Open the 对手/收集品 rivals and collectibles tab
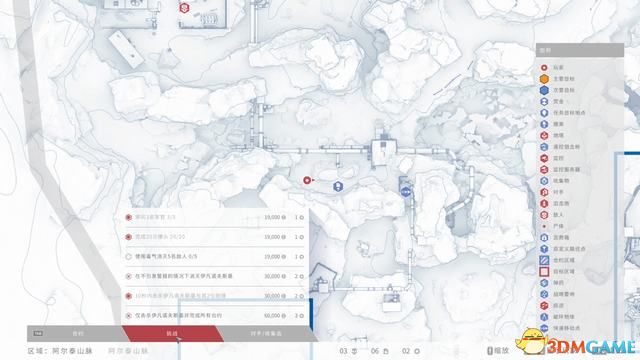The width and height of the screenshot is (640, 360). click(266, 333)
